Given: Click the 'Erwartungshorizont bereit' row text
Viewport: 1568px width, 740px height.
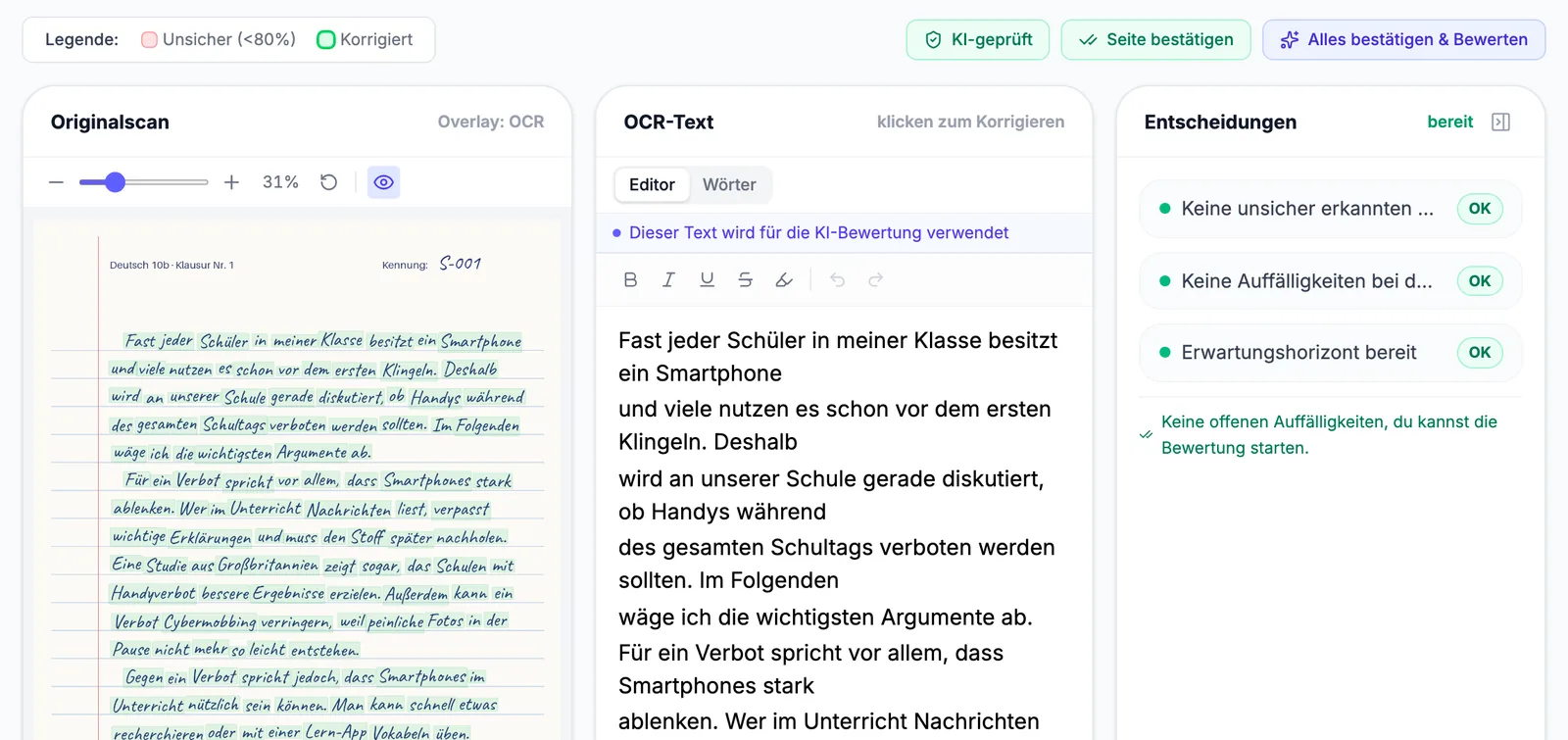Looking at the screenshot, I should pyautogui.click(x=1298, y=353).
